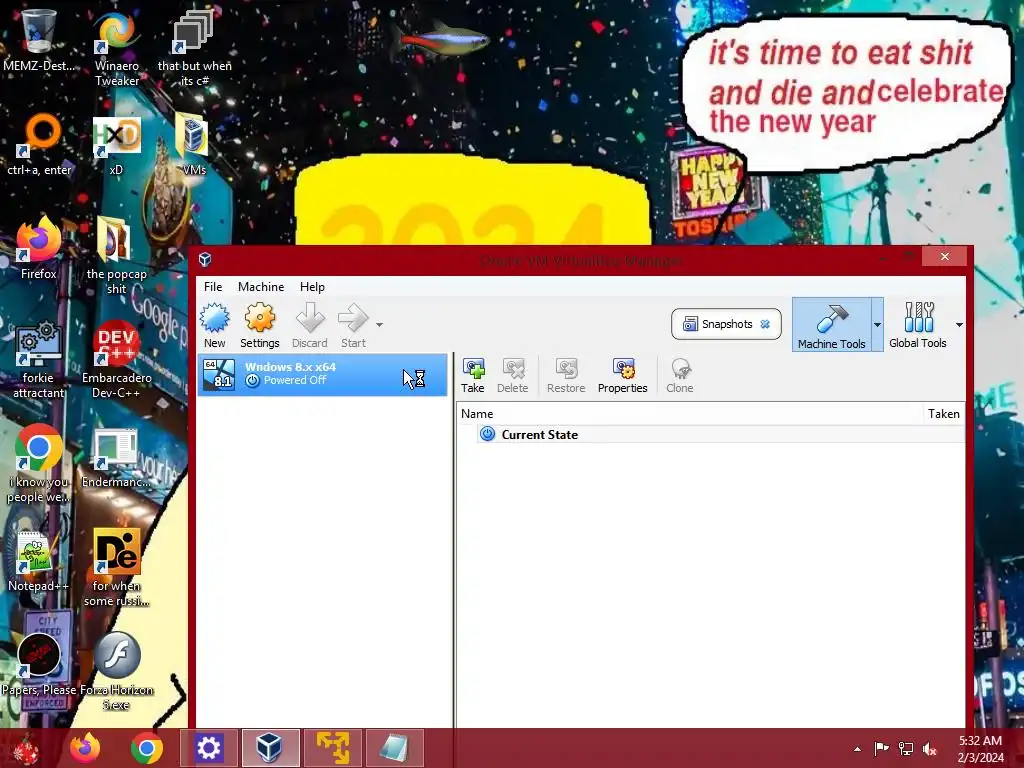Click the network tray icon
Screen dimensions: 1024x768
click(906, 748)
